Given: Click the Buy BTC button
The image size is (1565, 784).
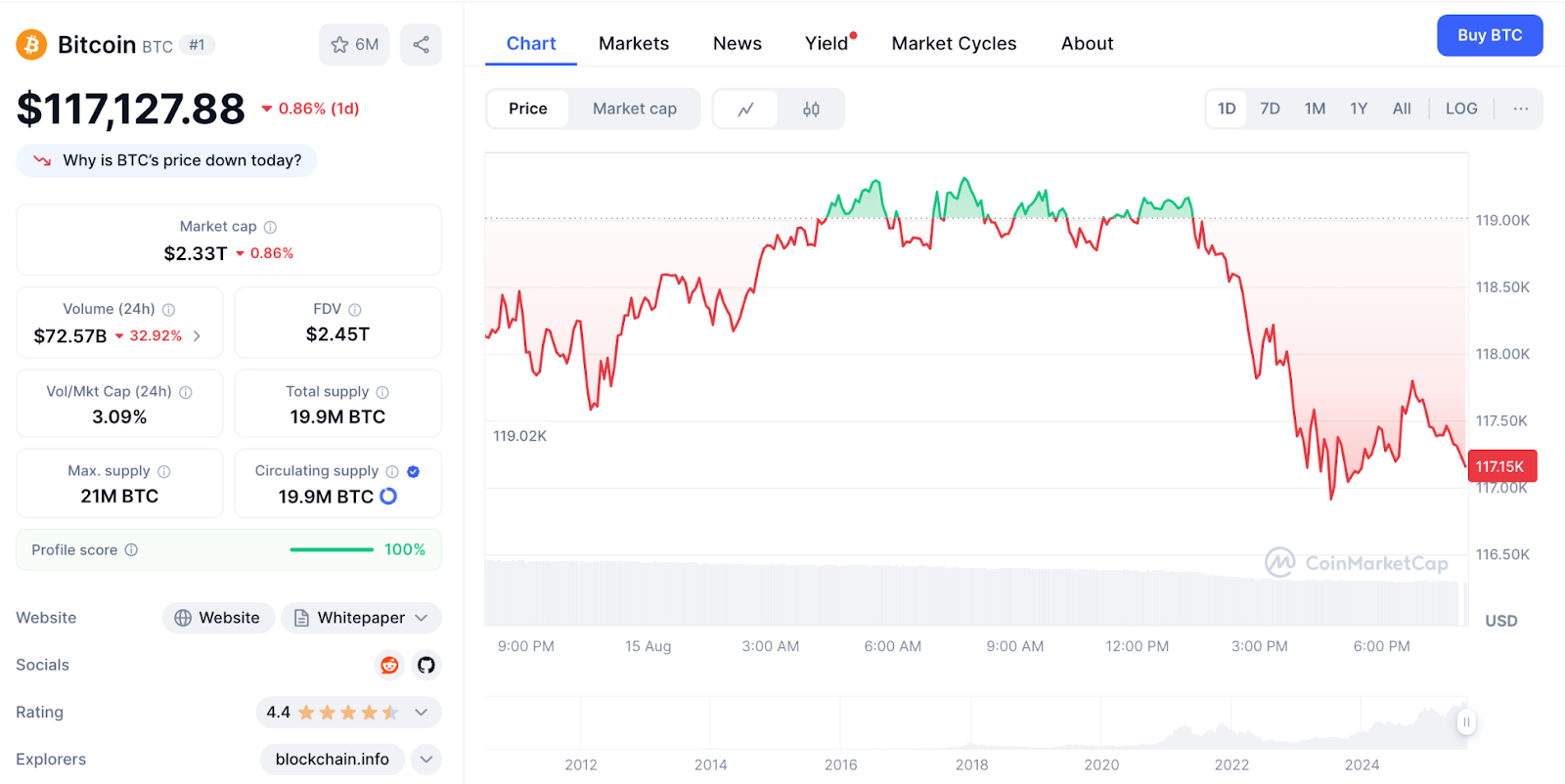Looking at the screenshot, I should click(x=1489, y=35).
